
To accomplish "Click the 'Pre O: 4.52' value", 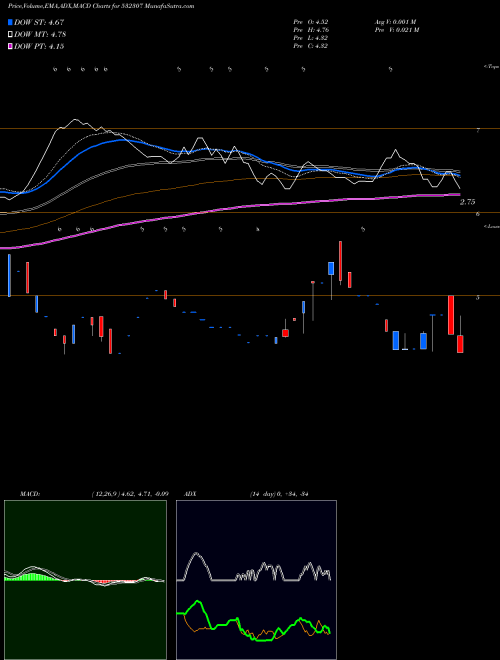I will pyautogui.click(x=311, y=22).
